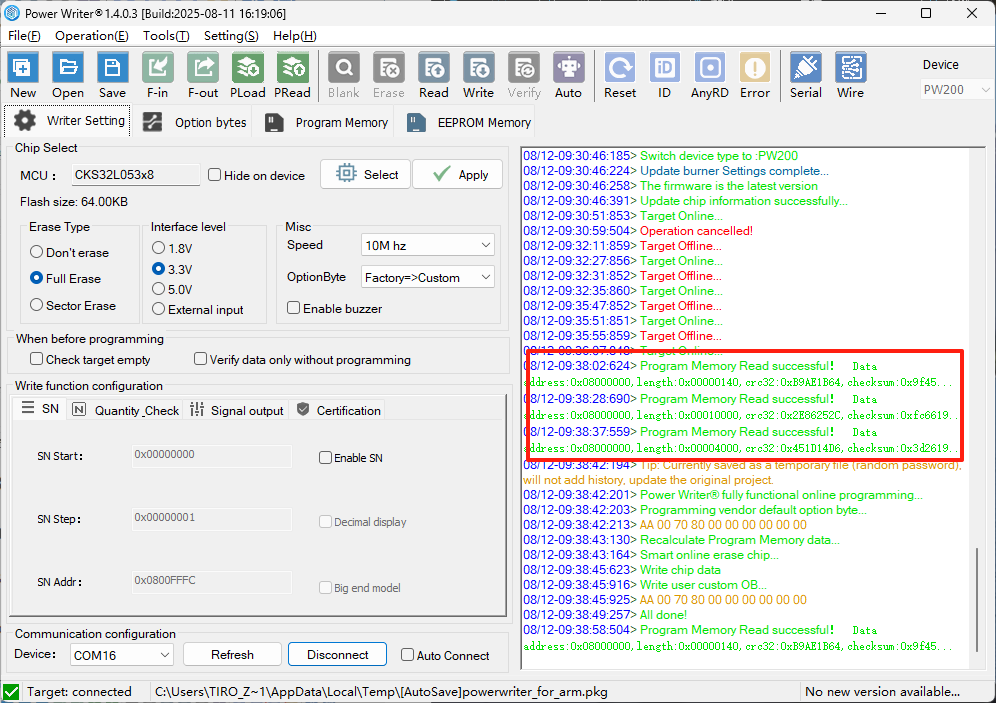Viewport: 996px width, 703px height.
Task: Click the SN Start input field
Action: coord(212,455)
